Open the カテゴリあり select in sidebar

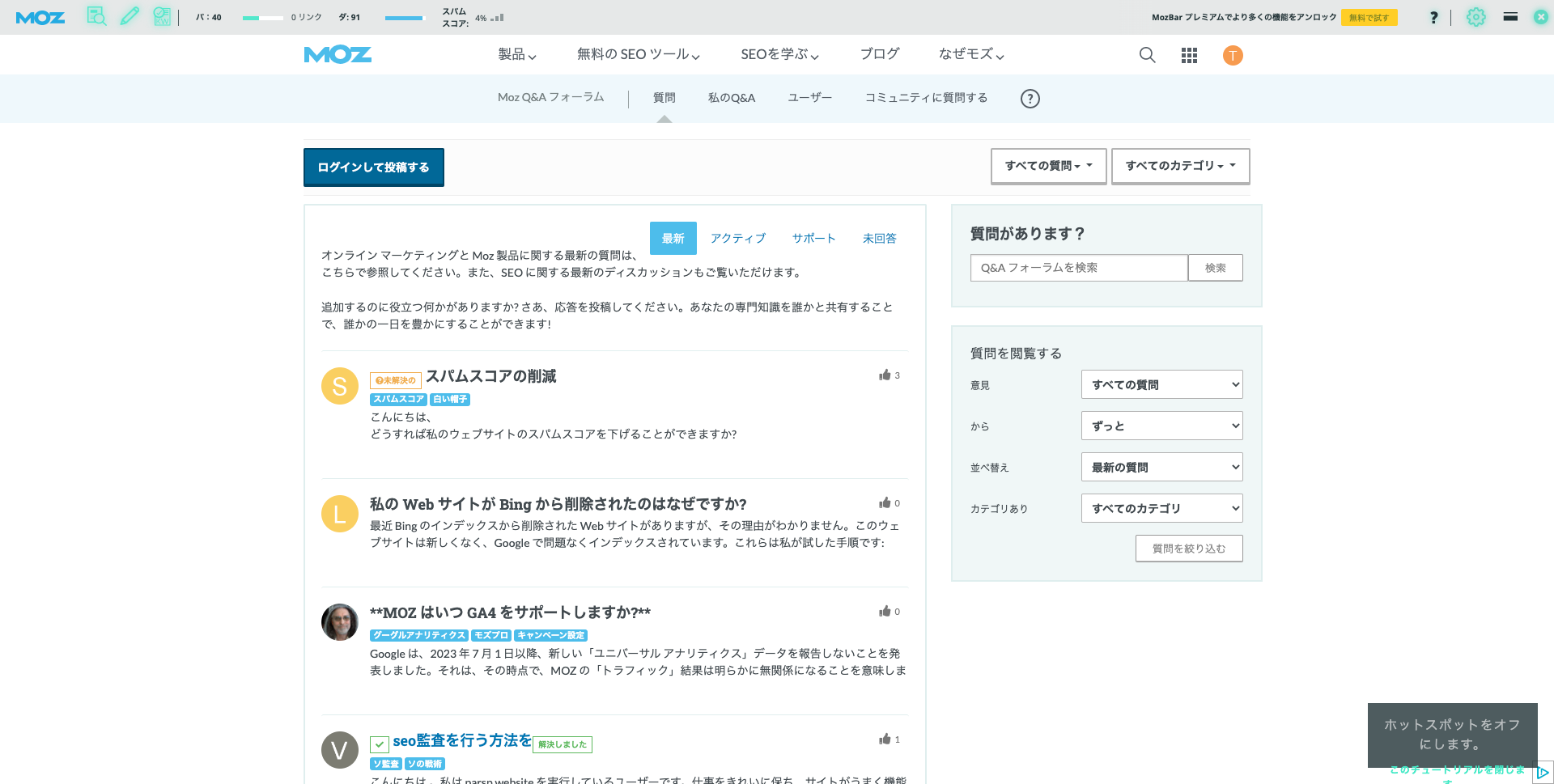coord(1161,508)
